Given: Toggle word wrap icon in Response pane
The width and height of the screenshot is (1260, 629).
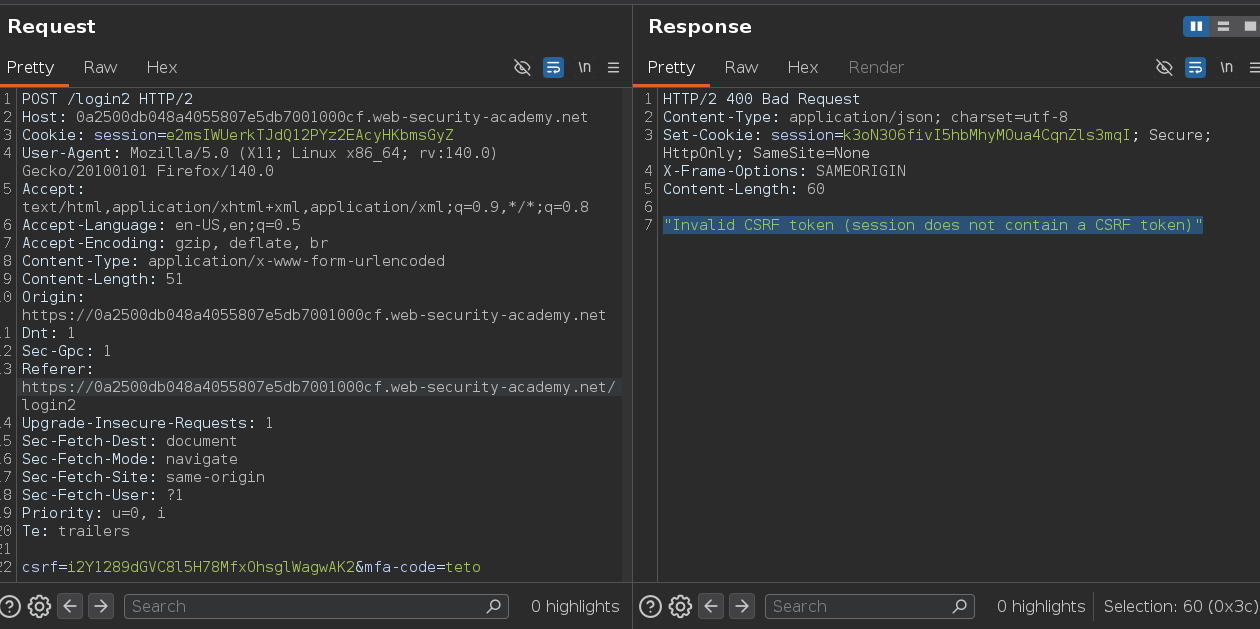Looking at the screenshot, I should tap(1195, 67).
